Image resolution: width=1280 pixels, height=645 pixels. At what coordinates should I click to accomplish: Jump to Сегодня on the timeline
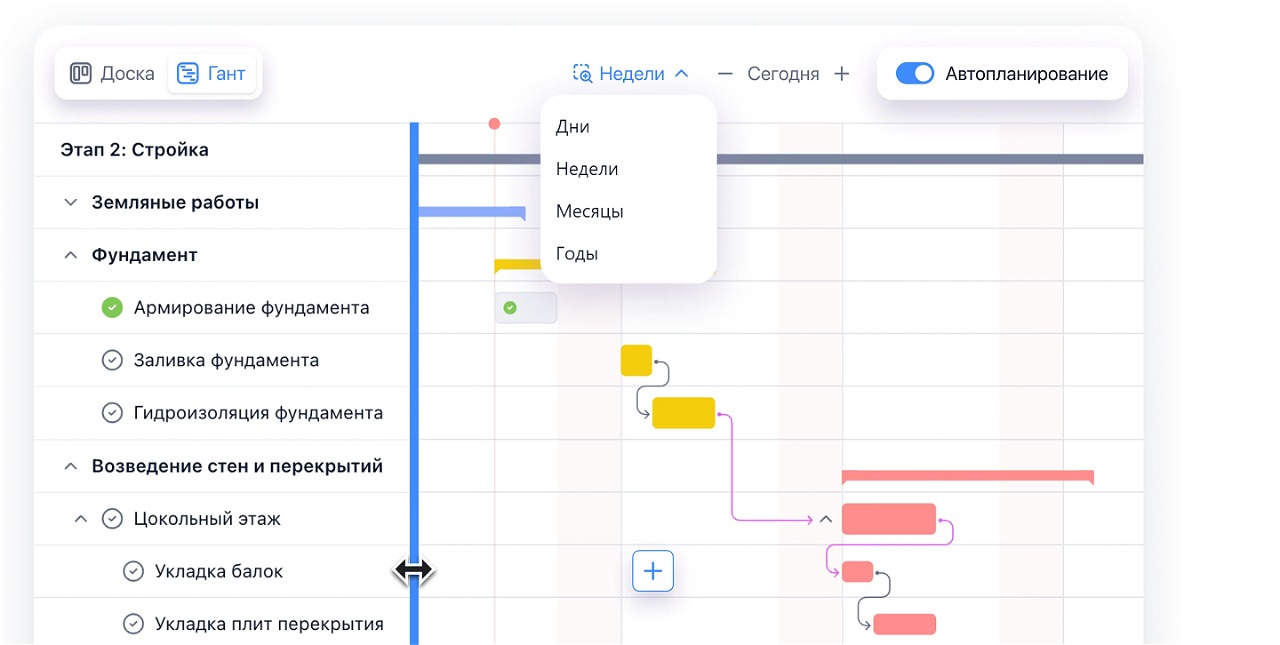tap(783, 74)
